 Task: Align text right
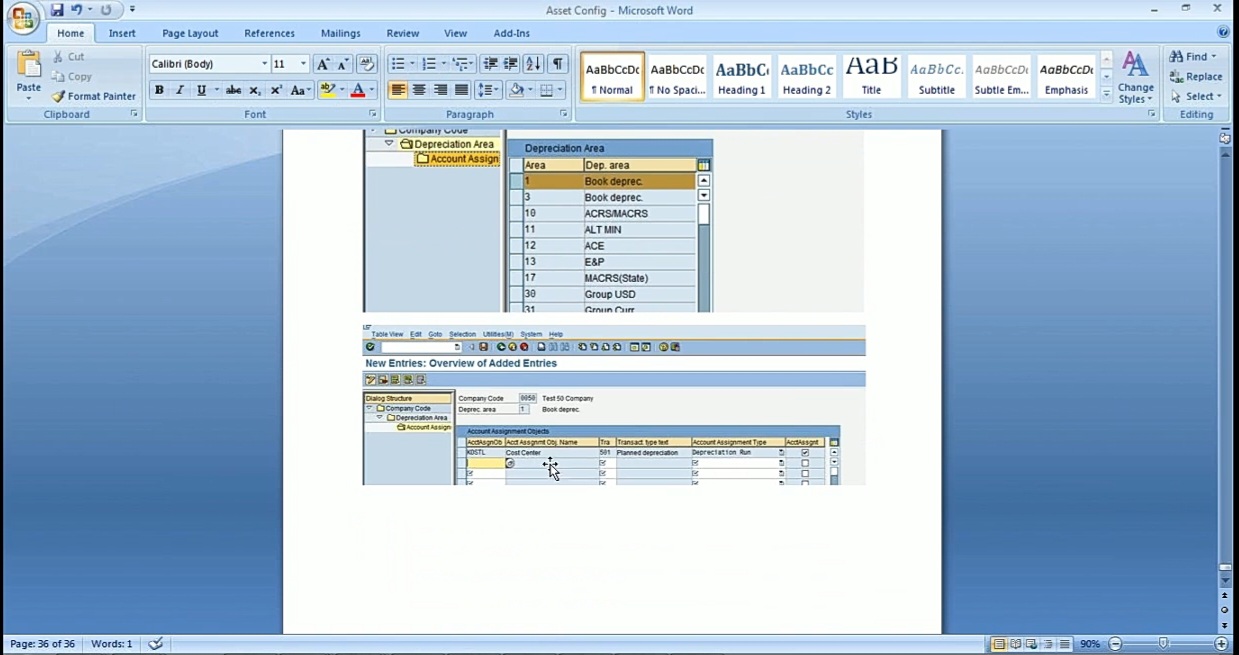tap(440, 90)
